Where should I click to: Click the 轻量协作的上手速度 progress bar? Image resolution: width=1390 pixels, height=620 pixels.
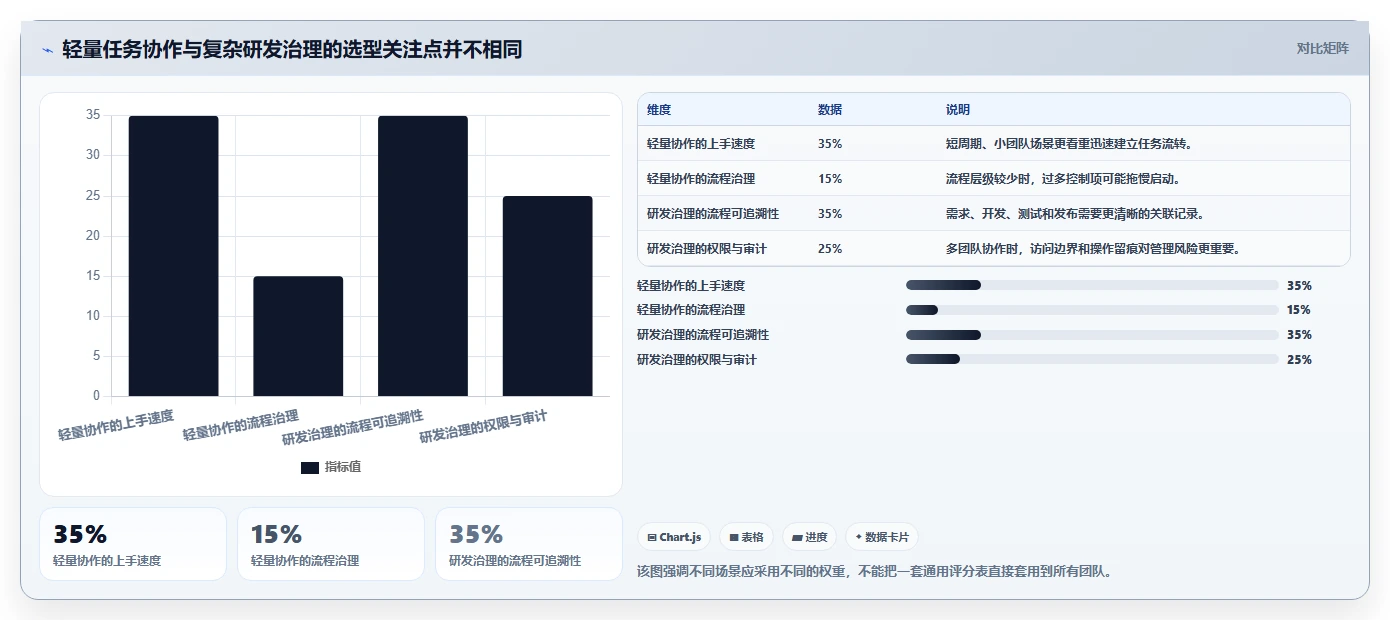click(1092, 285)
